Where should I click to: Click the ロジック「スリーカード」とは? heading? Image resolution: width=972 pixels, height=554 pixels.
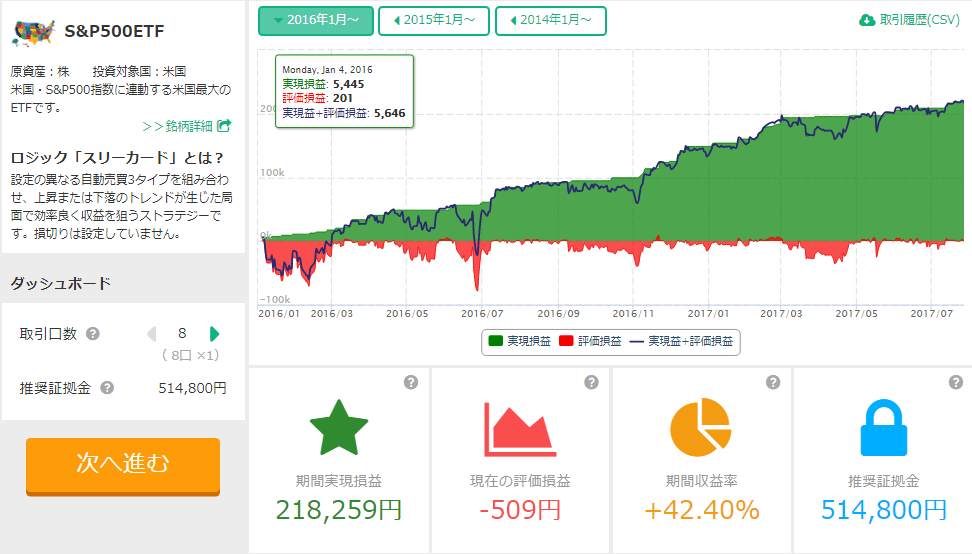click(117, 157)
